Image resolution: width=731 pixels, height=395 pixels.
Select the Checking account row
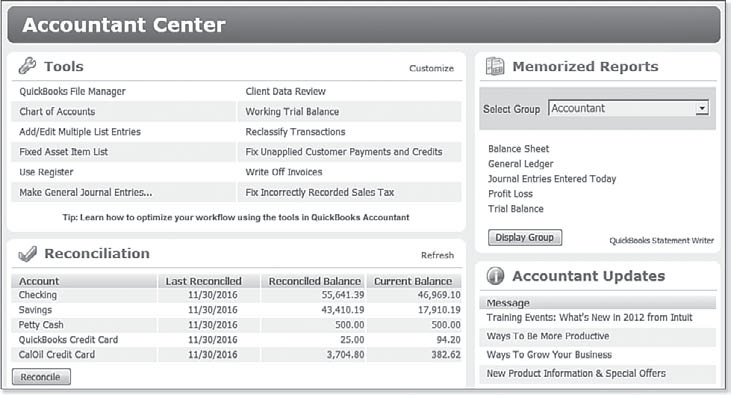236,295
